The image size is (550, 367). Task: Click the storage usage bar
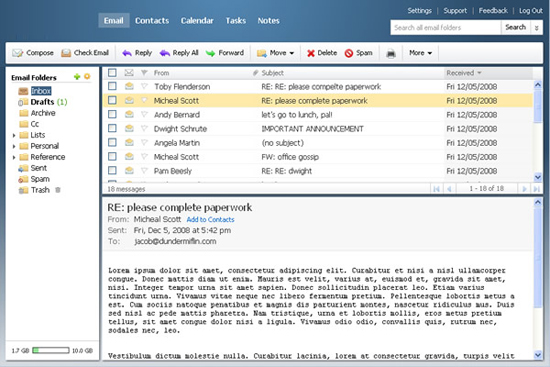pyautogui.click(x=51, y=350)
